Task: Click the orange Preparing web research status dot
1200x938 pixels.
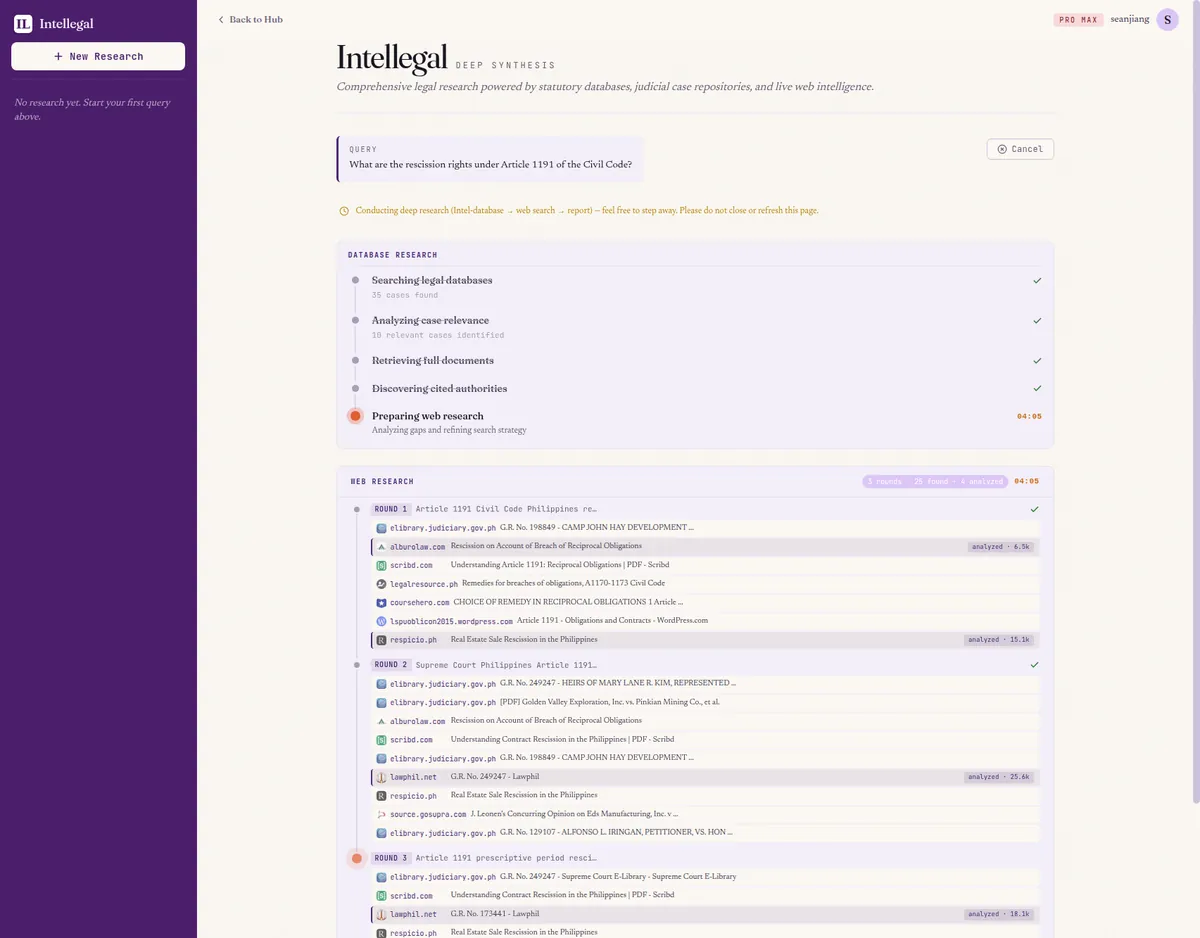Action: [355, 416]
